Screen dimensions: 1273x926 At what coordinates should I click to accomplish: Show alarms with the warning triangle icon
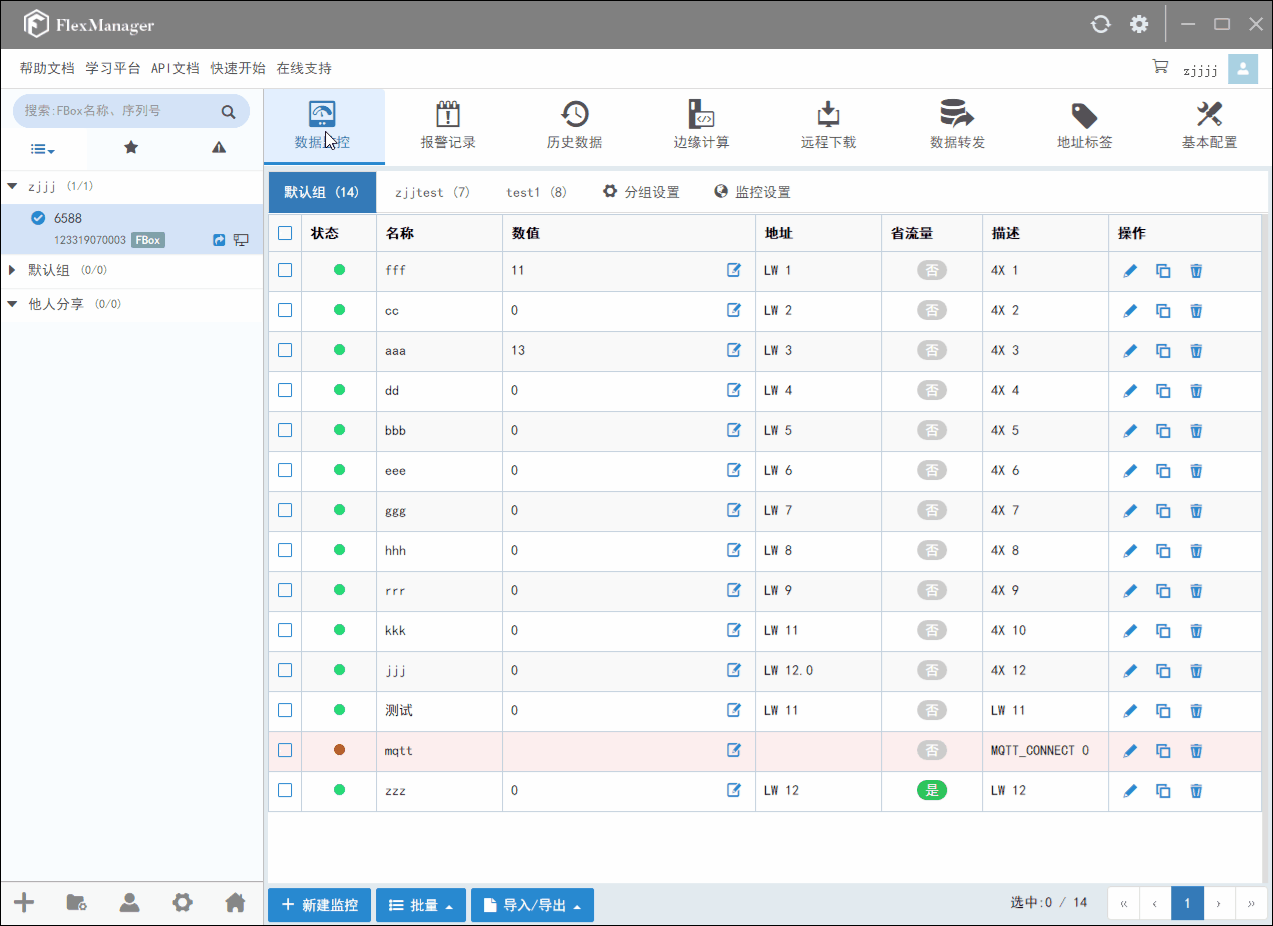(x=219, y=148)
